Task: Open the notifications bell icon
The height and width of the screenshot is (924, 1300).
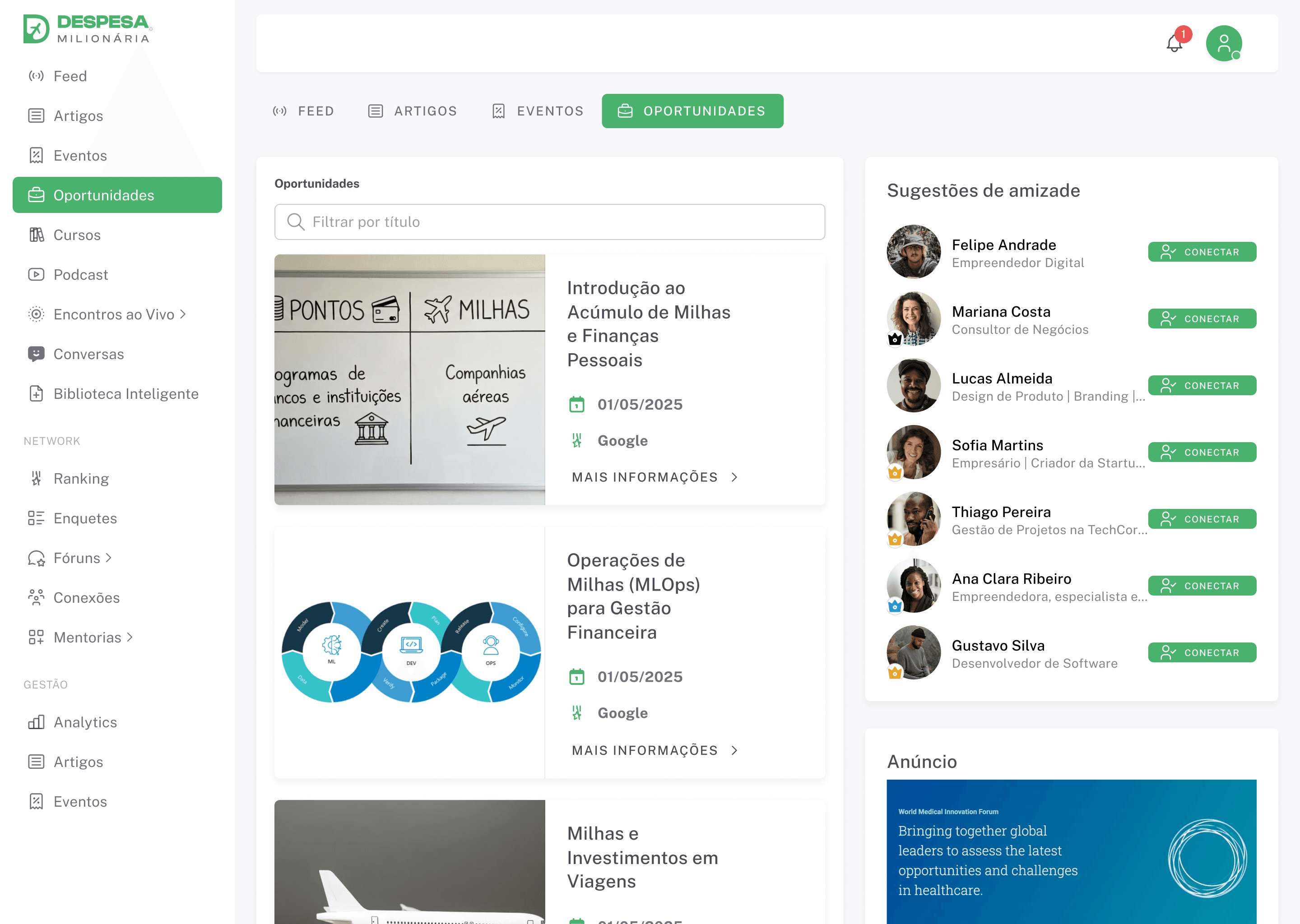Action: [1174, 43]
